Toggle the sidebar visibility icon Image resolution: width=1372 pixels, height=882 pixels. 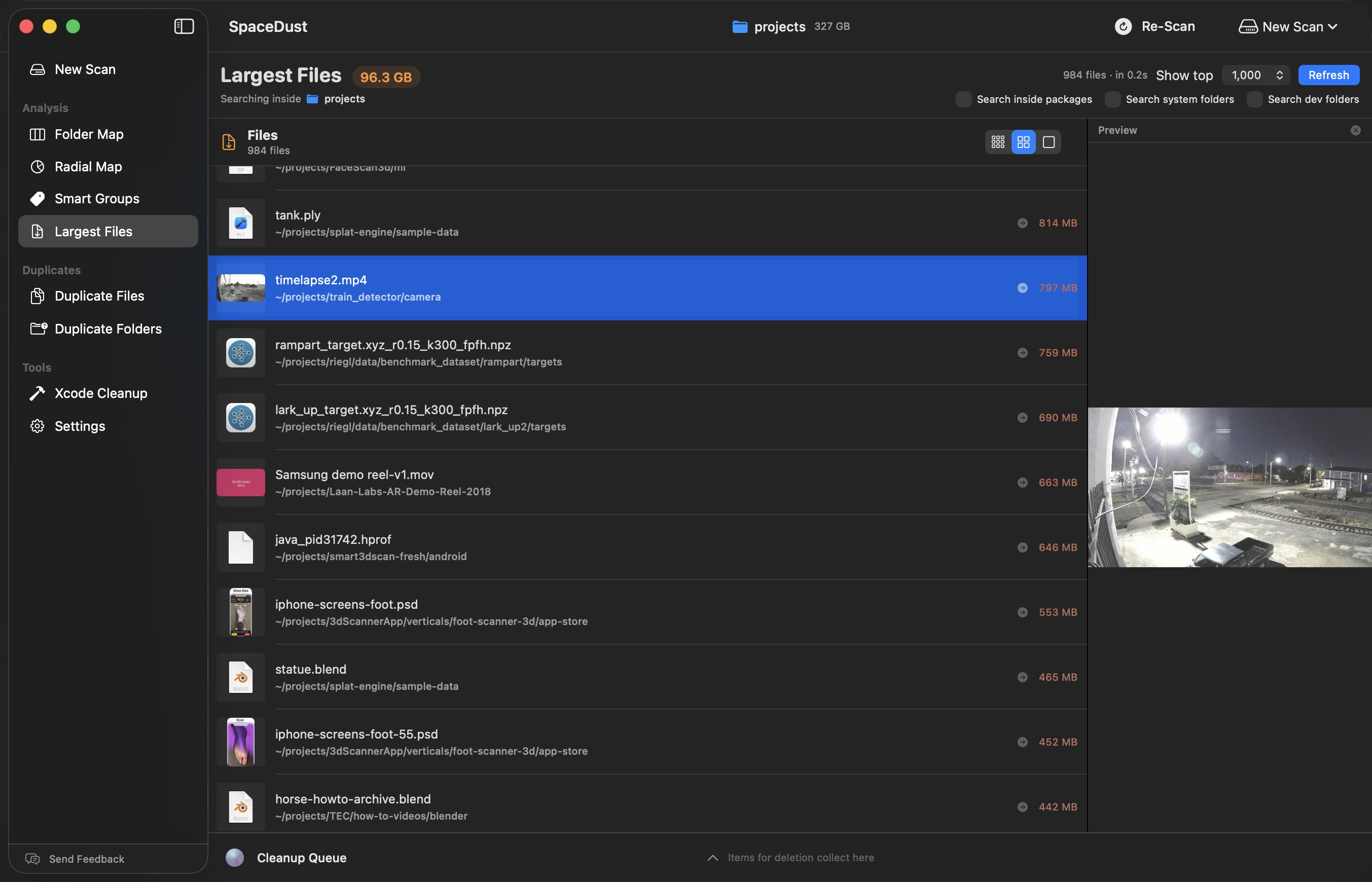point(184,26)
